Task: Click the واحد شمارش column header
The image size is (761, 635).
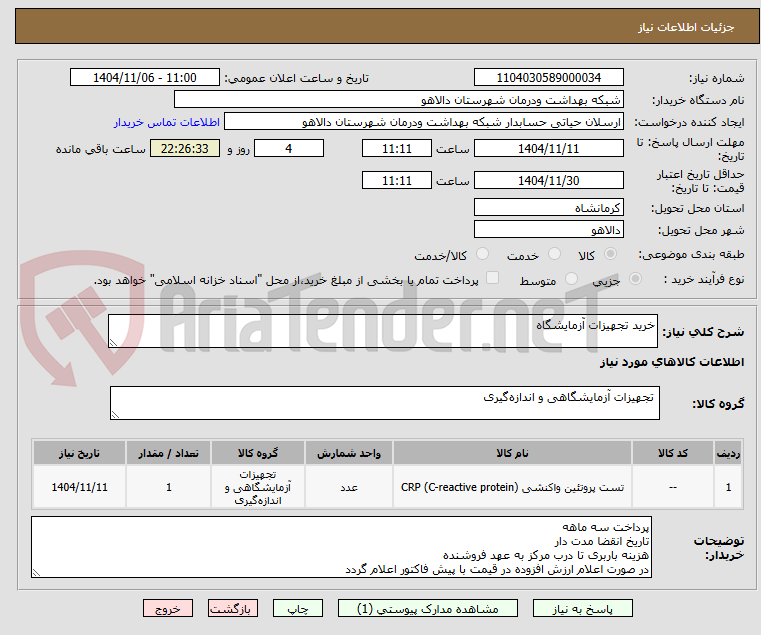Action: (x=348, y=453)
